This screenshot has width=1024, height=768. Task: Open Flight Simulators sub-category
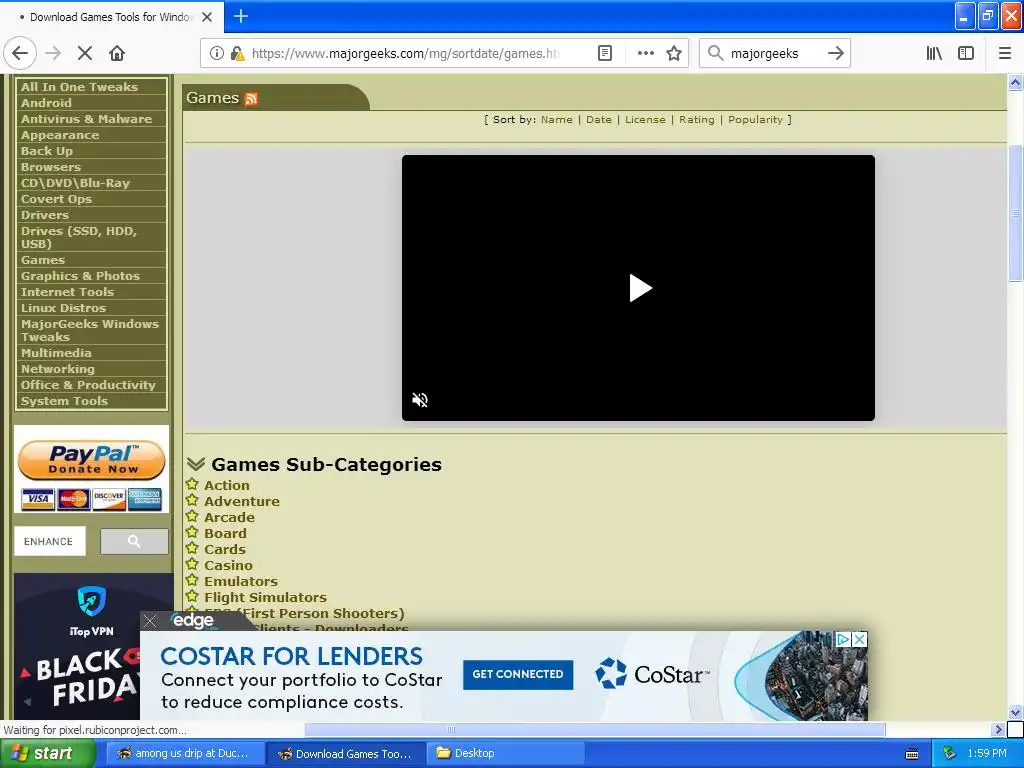click(265, 598)
